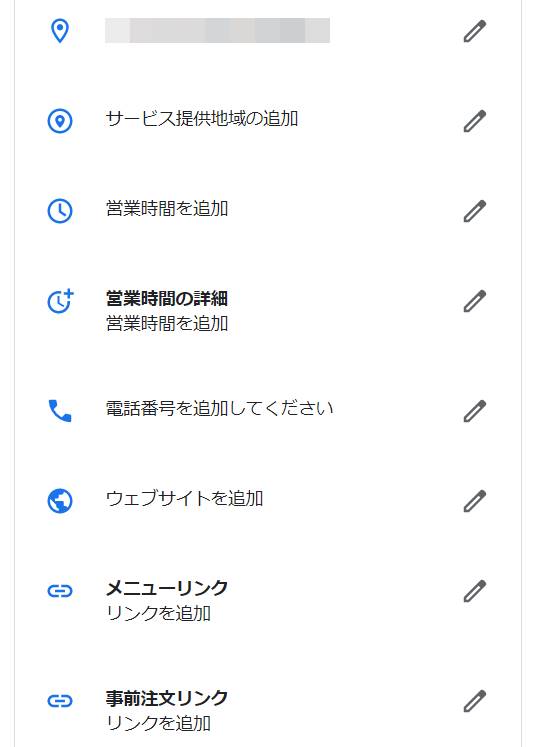This screenshot has width=536, height=747.
Task: Edit website using pencil icon
Action: pyautogui.click(x=475, y=501)
